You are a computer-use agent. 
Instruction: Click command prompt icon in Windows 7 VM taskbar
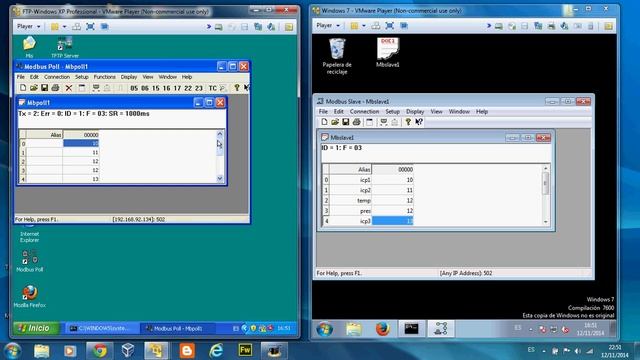(411, 329)
